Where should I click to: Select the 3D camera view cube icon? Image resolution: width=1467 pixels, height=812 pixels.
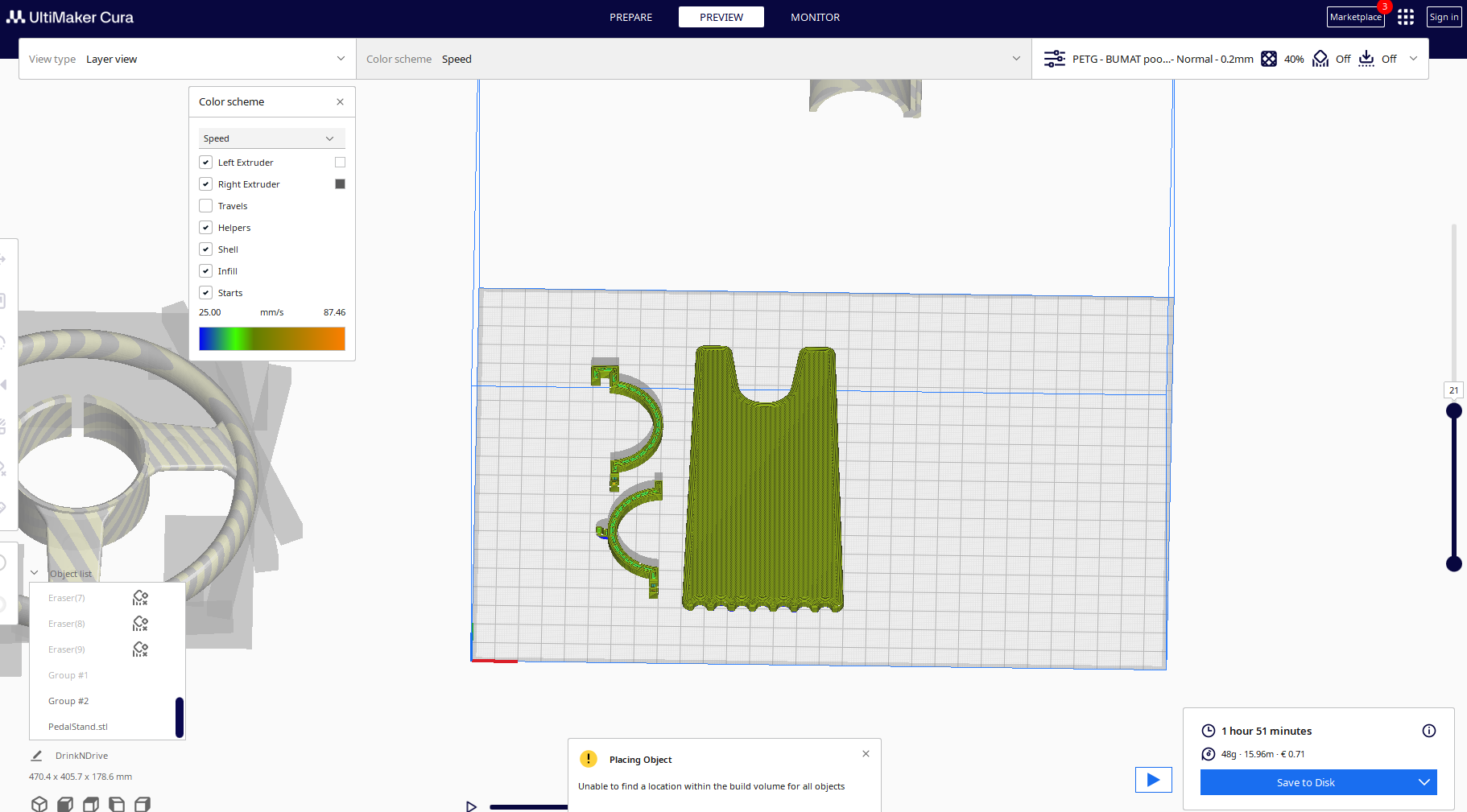click(39, 803)
